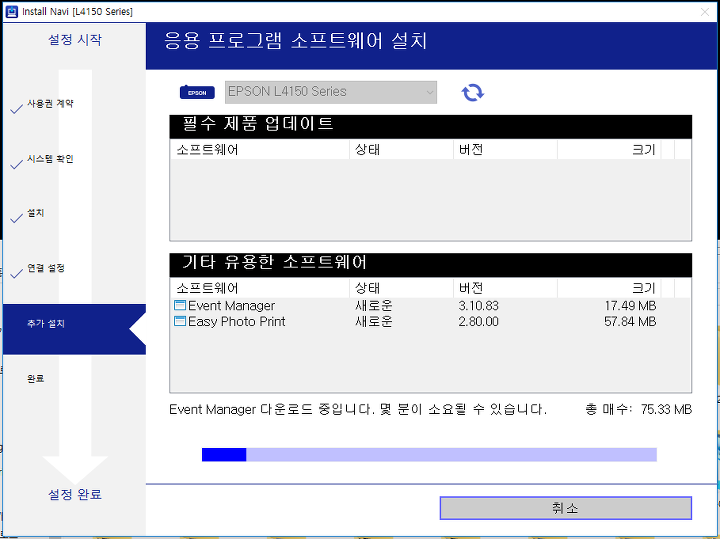
Task: Close the Install Navi window
Action: click(x=705, y=12)
